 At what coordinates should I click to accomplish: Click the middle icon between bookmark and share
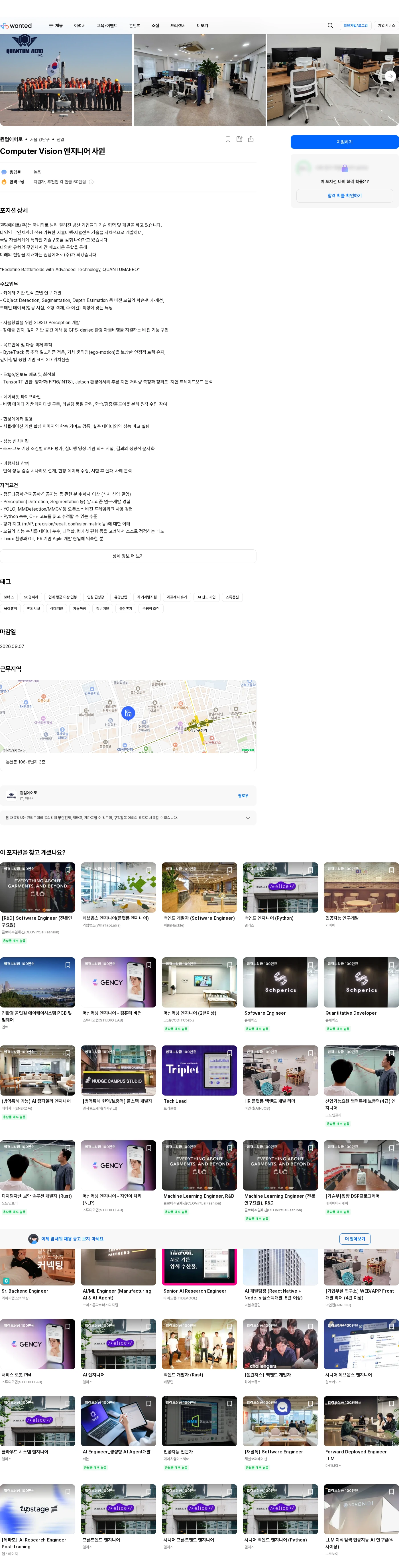click(240, 139)
